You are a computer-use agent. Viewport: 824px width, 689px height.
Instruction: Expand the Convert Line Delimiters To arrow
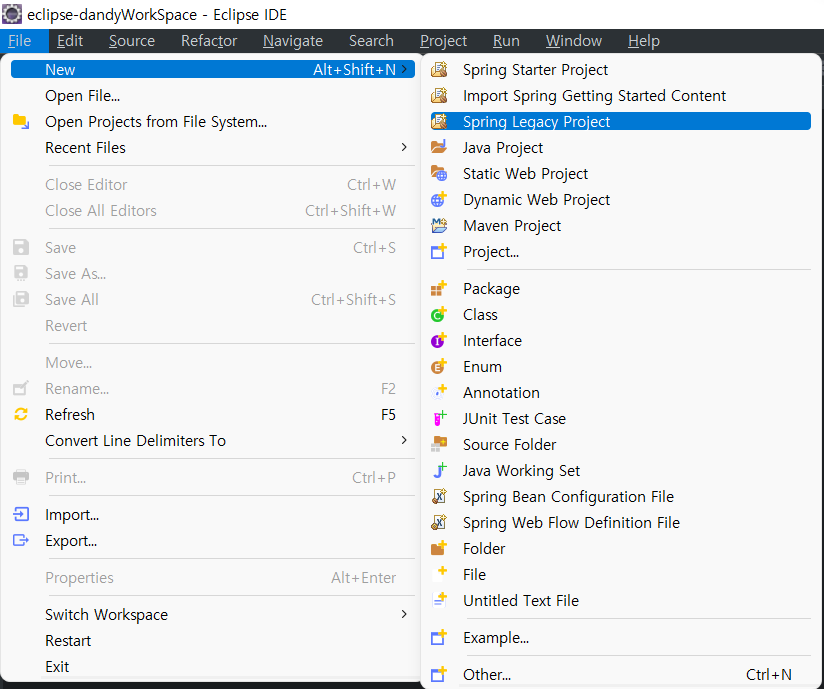click(x=404, y=440)
